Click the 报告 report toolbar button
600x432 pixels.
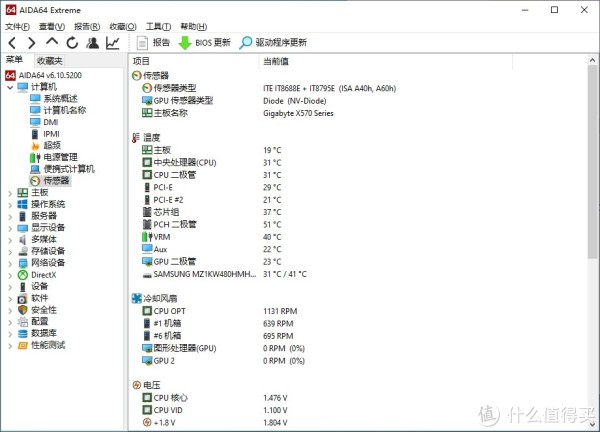153,42
